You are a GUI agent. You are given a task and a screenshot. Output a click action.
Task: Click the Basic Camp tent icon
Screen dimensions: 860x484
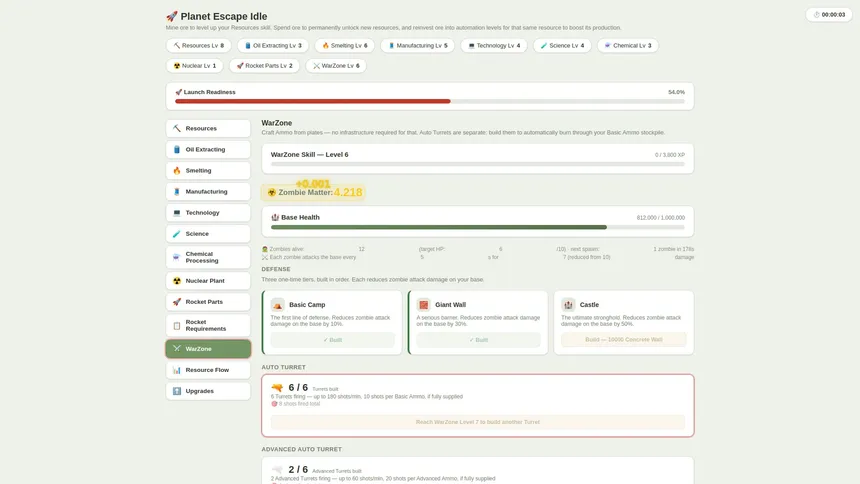[278, 305]
